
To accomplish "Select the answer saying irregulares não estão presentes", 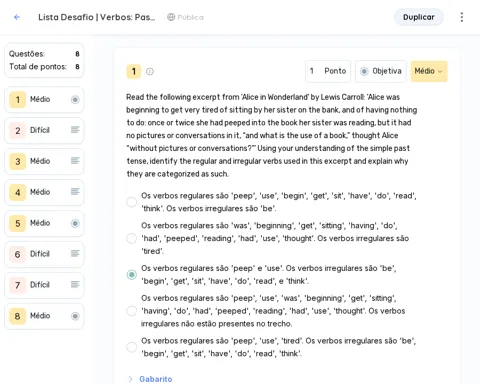I will (x=132, y=311).
